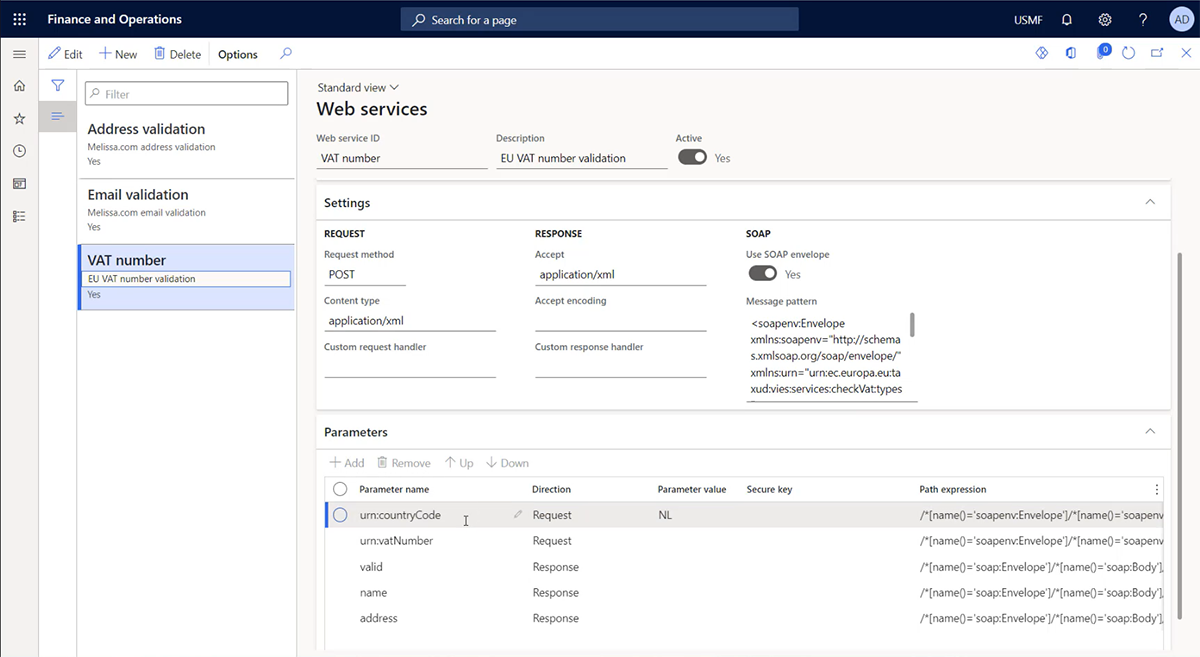Open the app launcher waffle menu
Image resolution: width=1200 pixels, height=657 pixels.
(19, 19)
